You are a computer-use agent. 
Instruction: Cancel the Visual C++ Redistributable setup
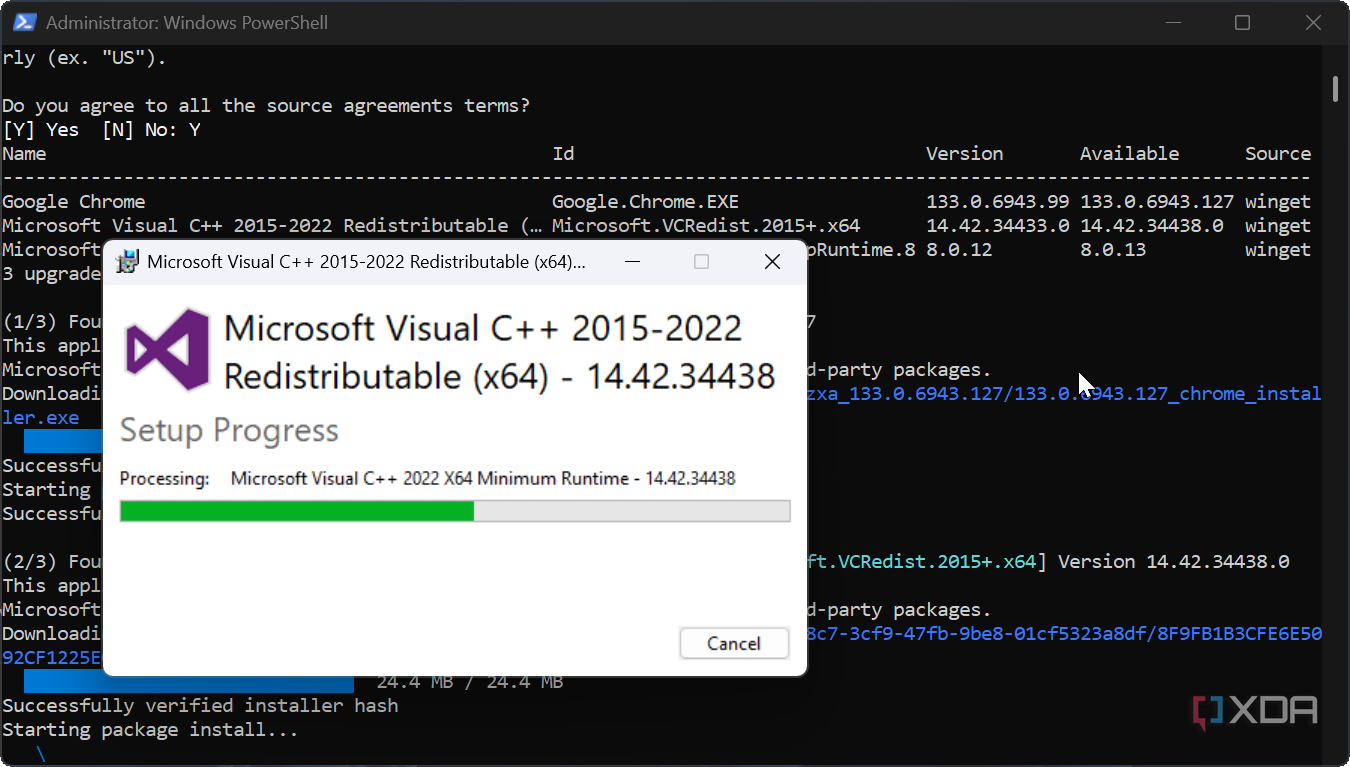coord(734,643)
